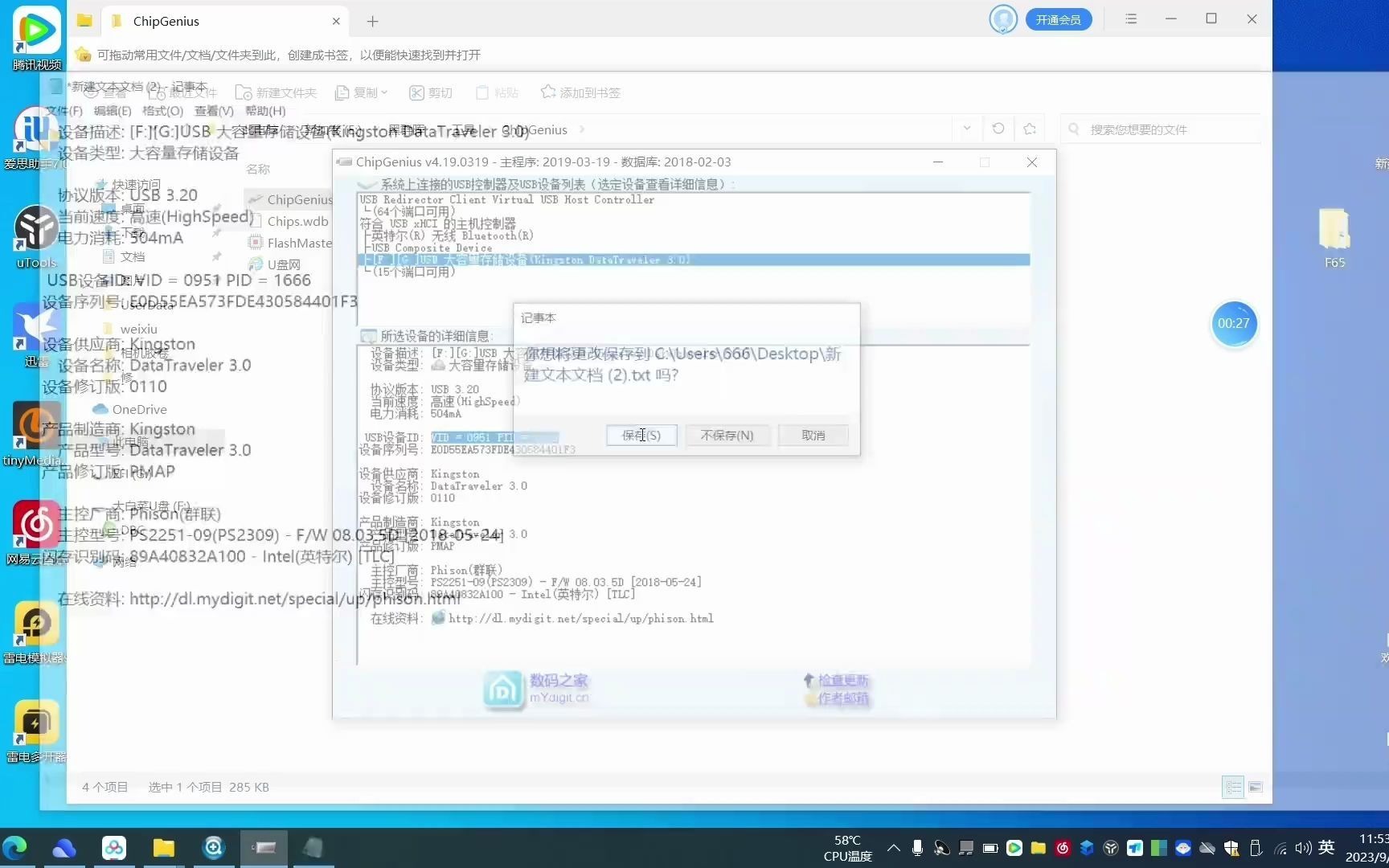
Task: Click 不保存(N) in the Notepad dialog
Action: coord(727,435)
